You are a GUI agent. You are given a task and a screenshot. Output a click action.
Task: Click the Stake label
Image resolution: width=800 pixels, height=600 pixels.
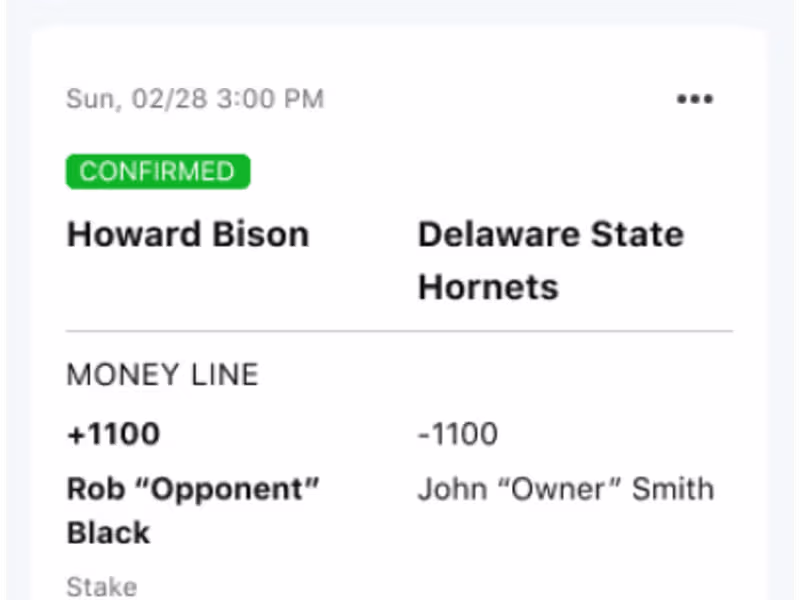(x=101, y=586)
